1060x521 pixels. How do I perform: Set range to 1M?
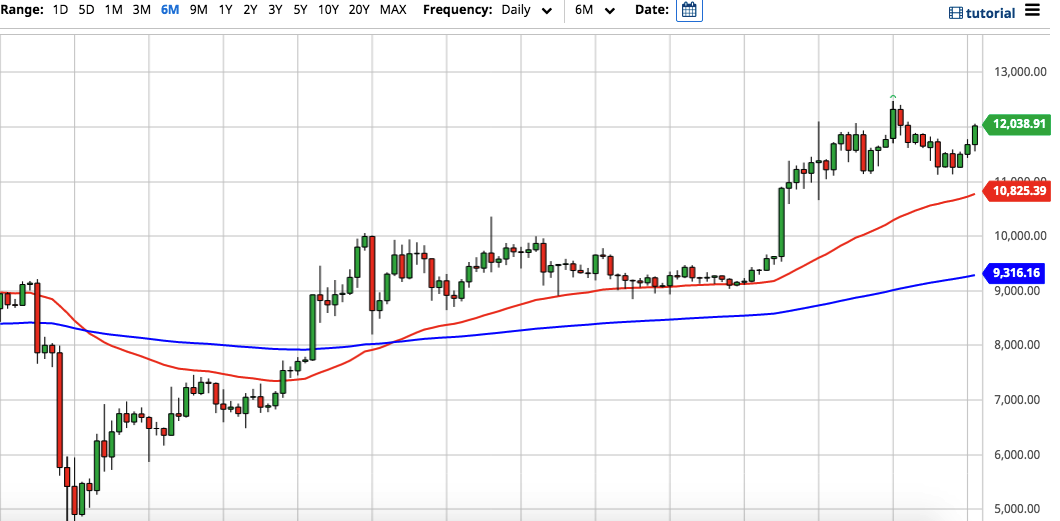point(114,10)
